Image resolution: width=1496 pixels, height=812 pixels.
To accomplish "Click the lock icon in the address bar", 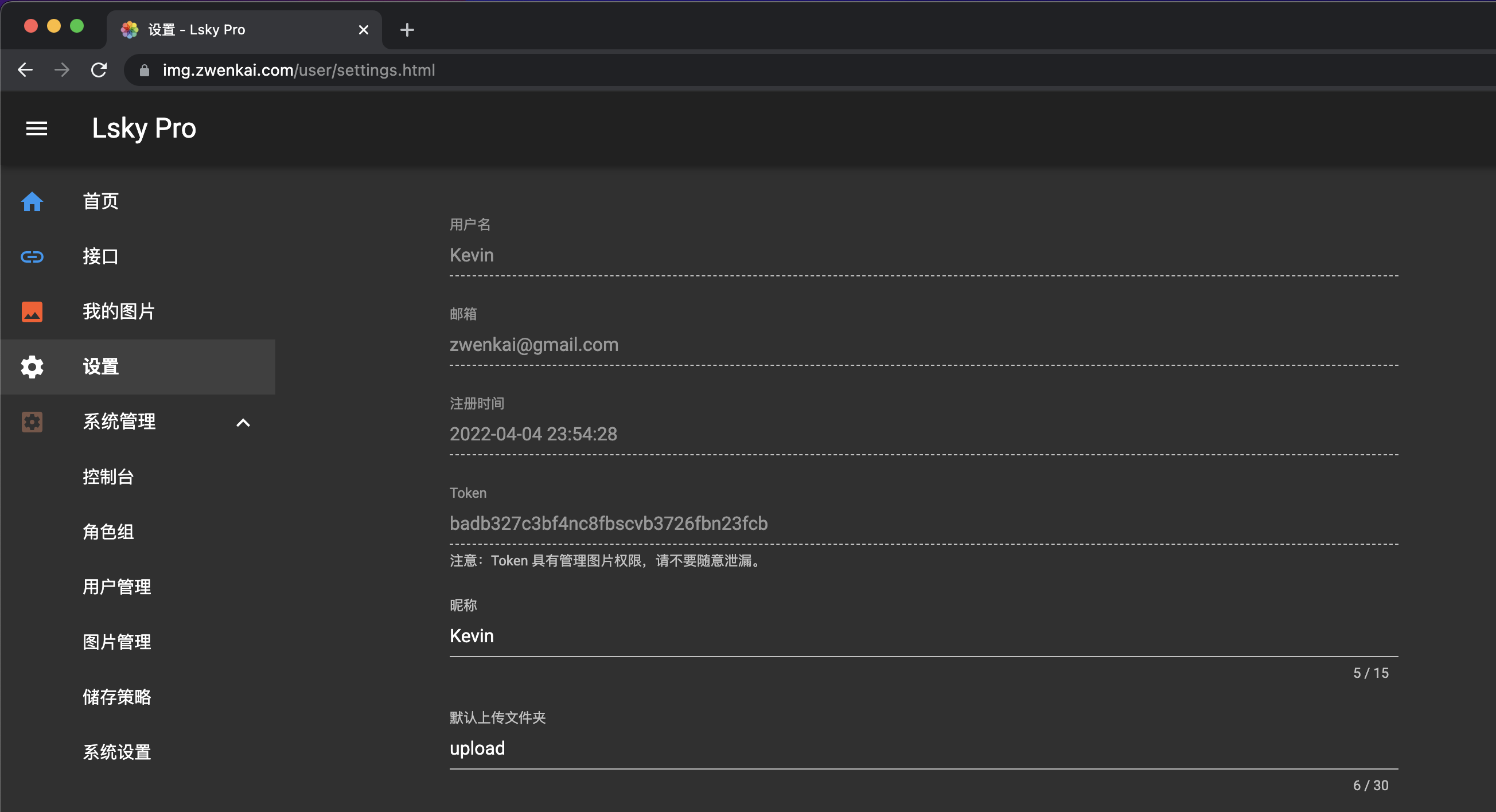I will pyautogui.click(x=145, y=71).
